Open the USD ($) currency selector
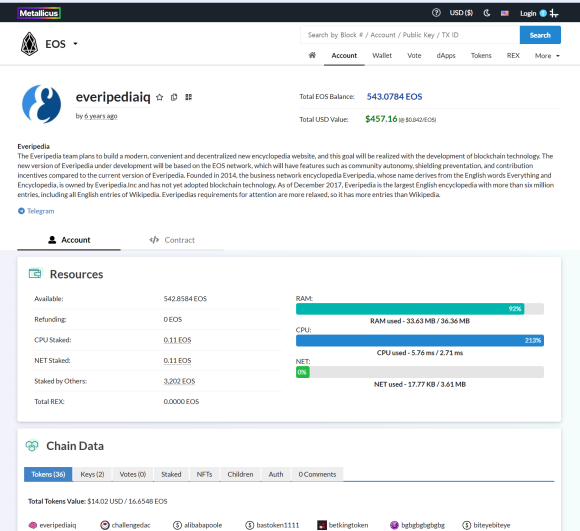 [x=461, y=13]
